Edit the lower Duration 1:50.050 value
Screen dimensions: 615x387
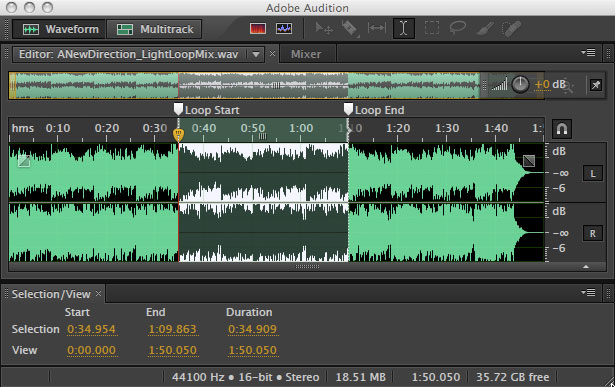coord(253,350)
